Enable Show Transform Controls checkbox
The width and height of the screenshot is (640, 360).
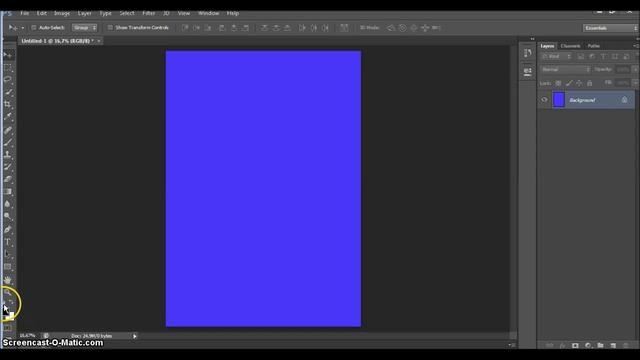pos(110,28)
